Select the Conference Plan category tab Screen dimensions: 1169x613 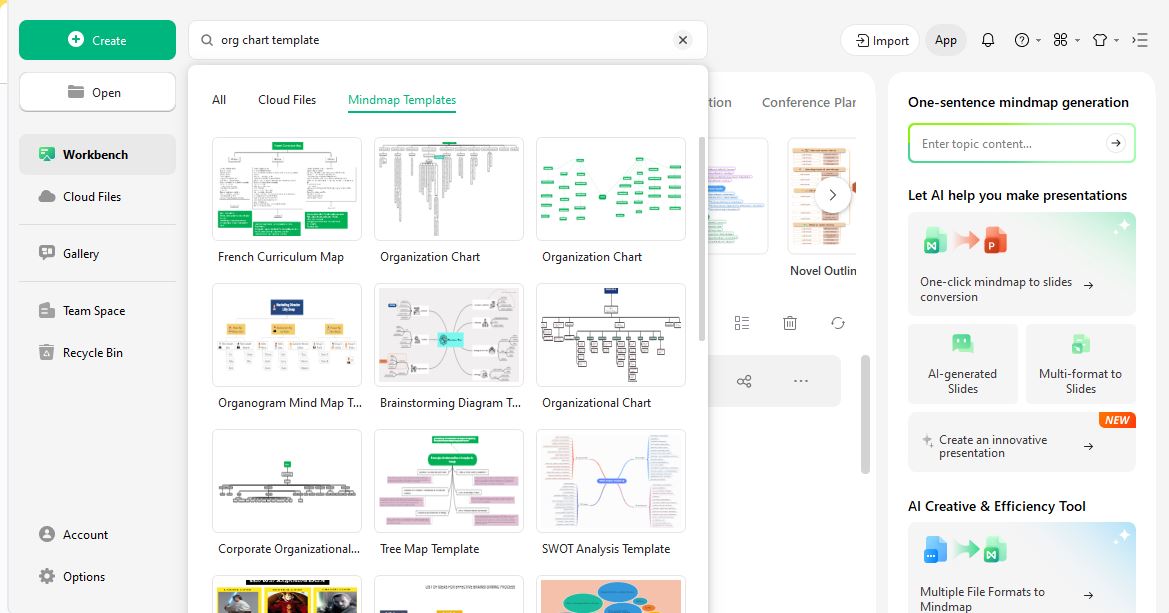click(x=808, y=102)
